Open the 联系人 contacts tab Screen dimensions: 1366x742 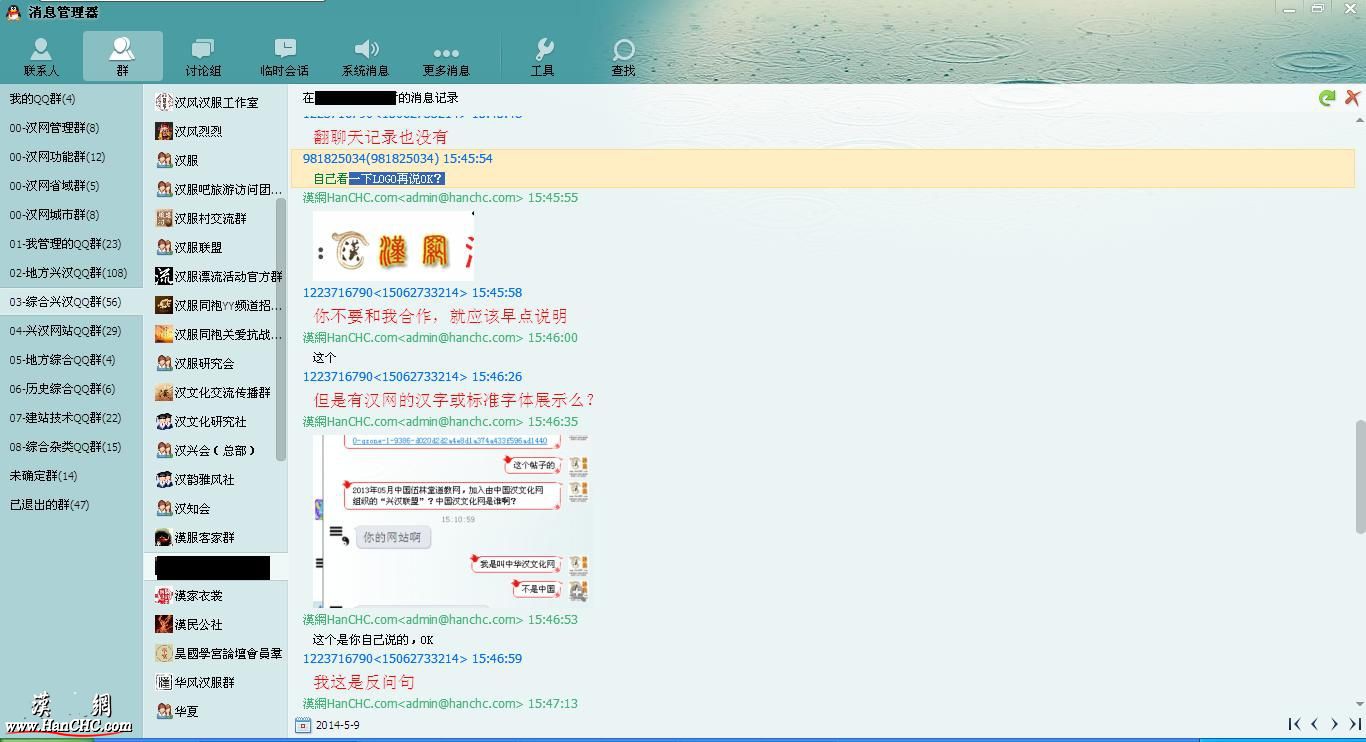[41, 56]
